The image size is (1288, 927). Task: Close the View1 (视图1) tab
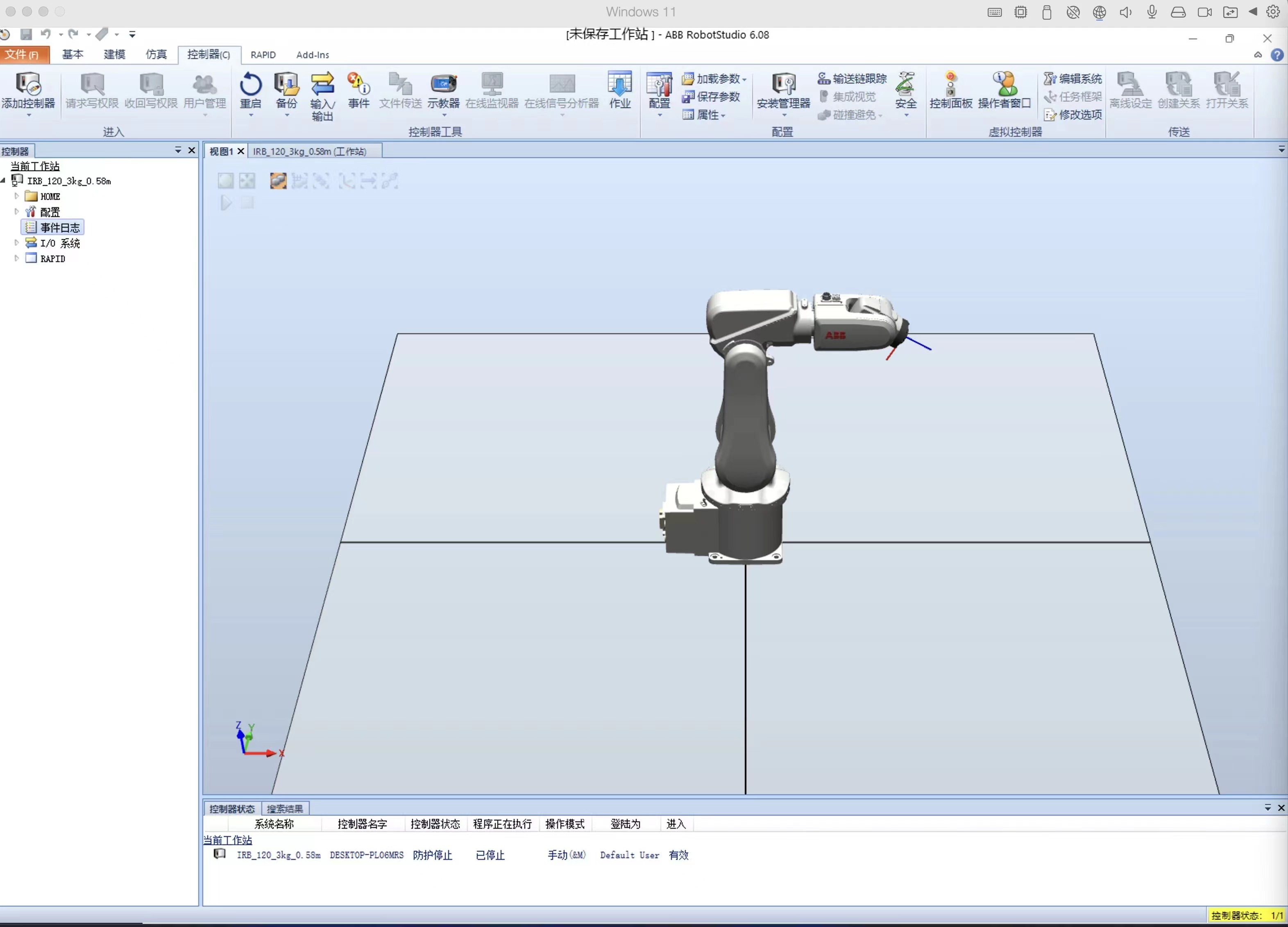tap(241, 151)
